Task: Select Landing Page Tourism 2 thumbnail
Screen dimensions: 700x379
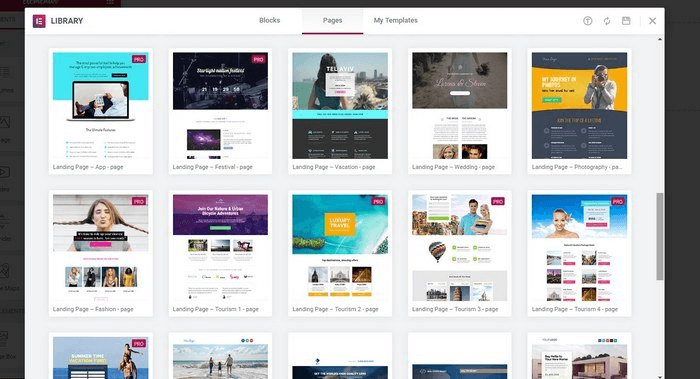Action: click(340, 248)
